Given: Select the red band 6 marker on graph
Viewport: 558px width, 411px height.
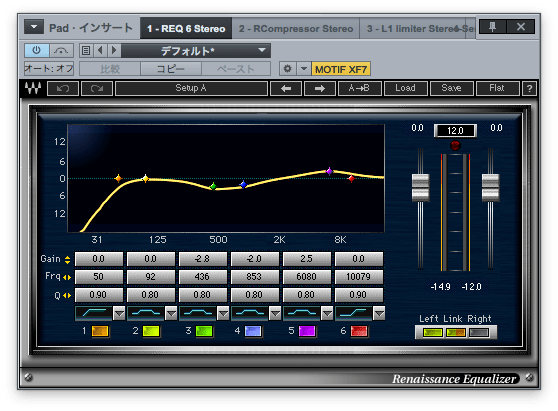Looking at the screenshot, I should pyautogui.click(x=352, y=179).
